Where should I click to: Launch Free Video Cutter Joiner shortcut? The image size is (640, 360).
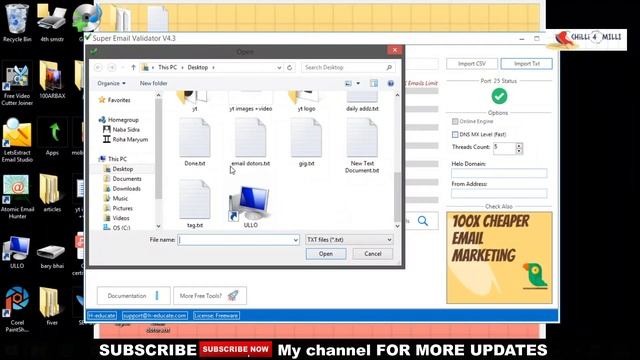(x=17, y=84)
